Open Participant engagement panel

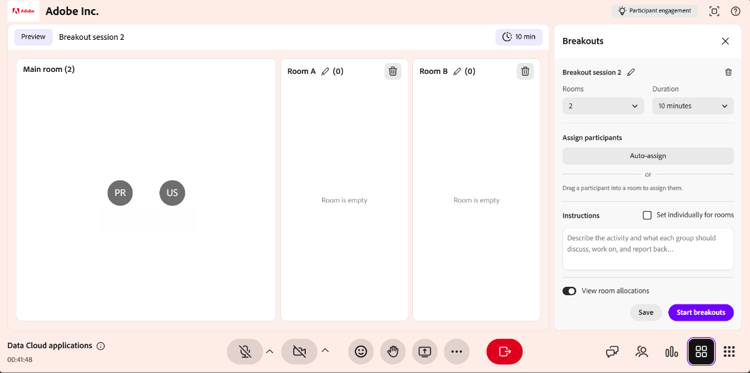click(654, 11)
